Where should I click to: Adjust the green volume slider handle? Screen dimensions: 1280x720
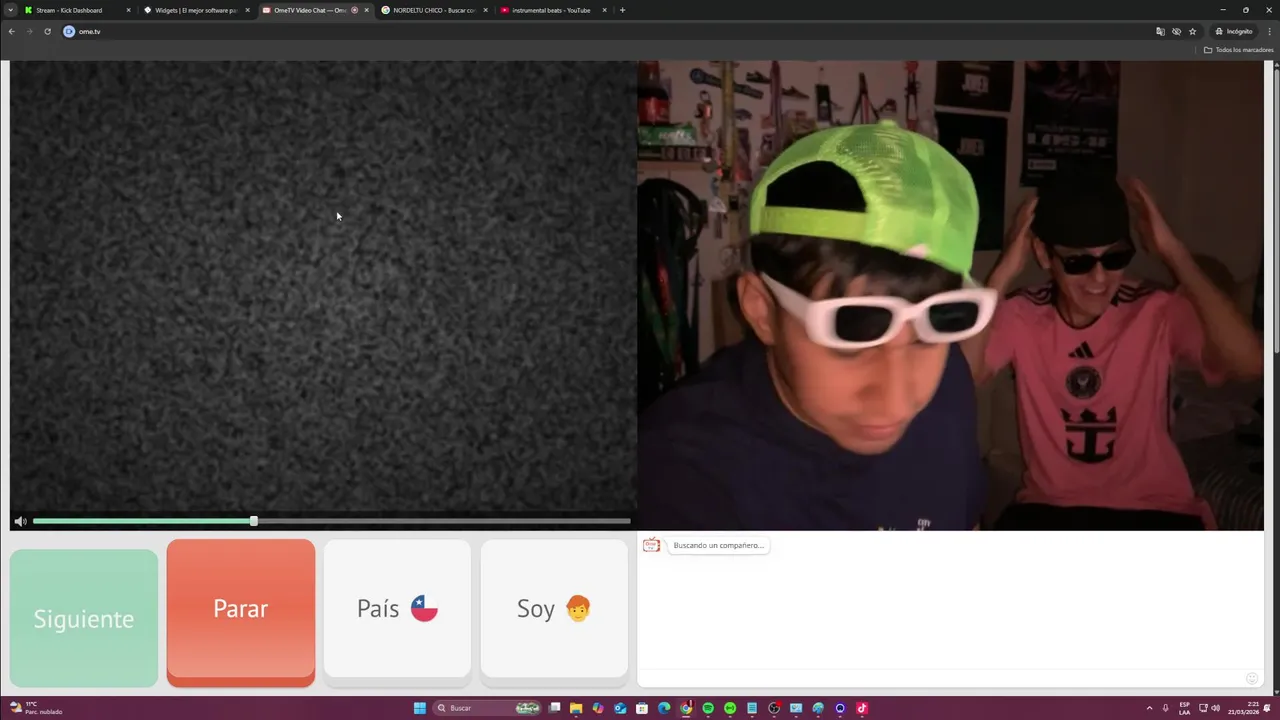click(253, 521)
